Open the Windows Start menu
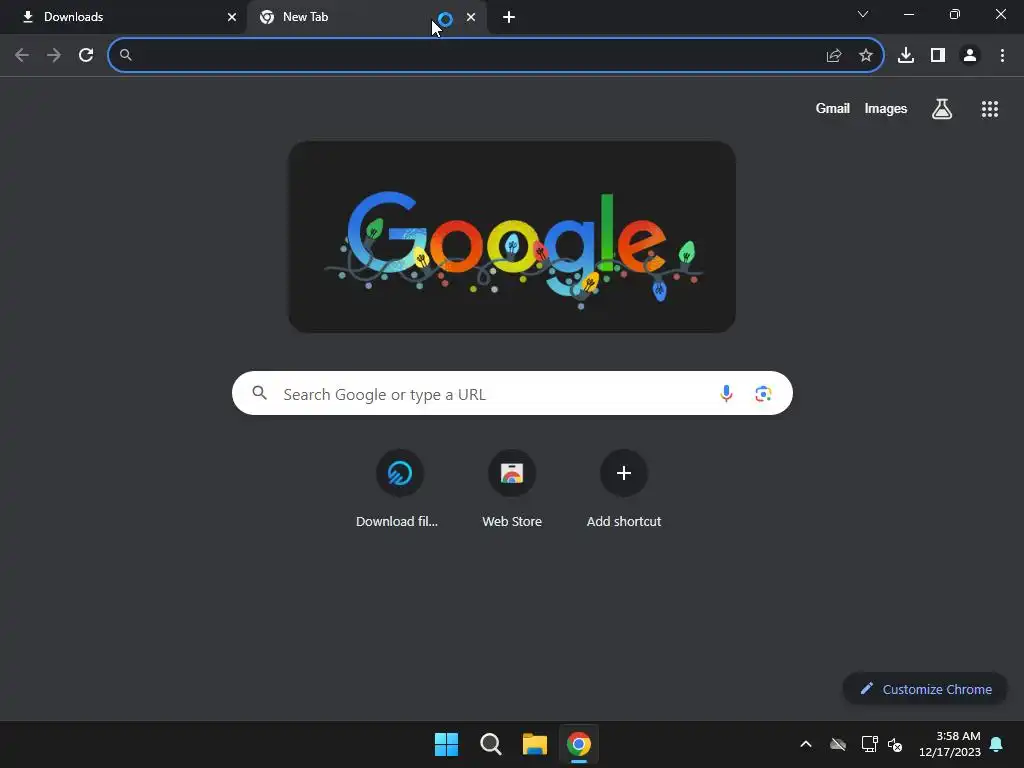Image resolution: width=1024 pixels, height=768 pixels. point(447,744)
